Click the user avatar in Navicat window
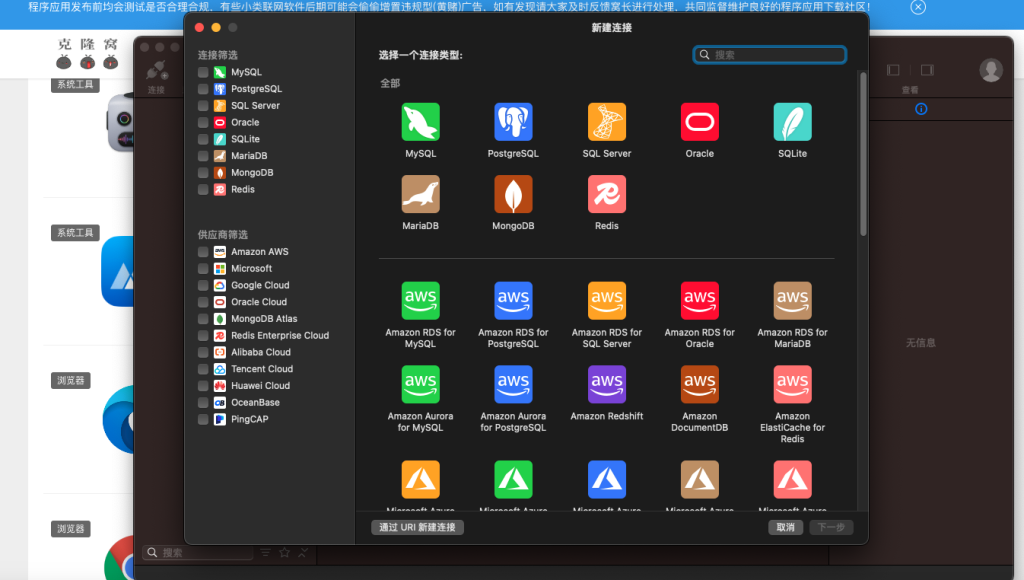This screenshot has height=580, width=1024. [991, 70]
